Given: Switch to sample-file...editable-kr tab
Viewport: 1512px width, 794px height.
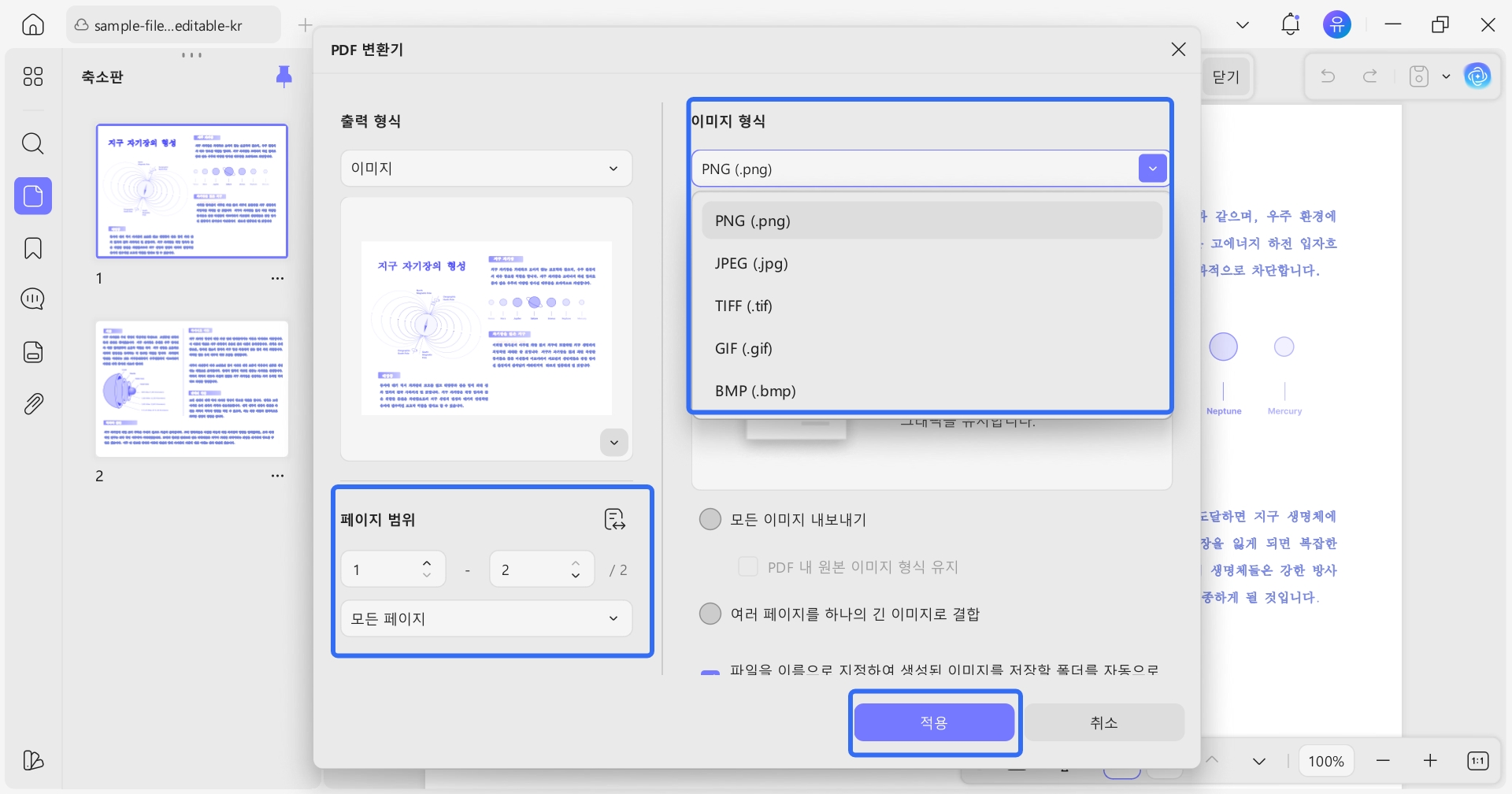Looking at the screenshot, I should pos(173,25).
